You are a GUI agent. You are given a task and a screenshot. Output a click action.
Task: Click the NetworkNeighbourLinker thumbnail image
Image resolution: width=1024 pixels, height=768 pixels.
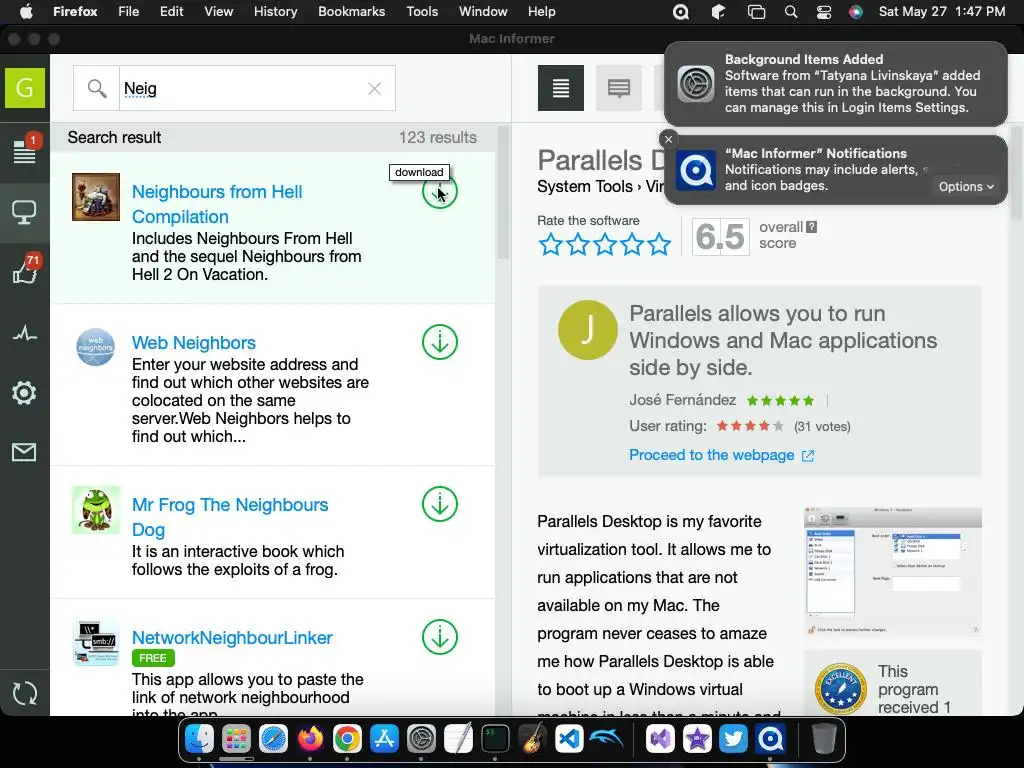point(96,643)
